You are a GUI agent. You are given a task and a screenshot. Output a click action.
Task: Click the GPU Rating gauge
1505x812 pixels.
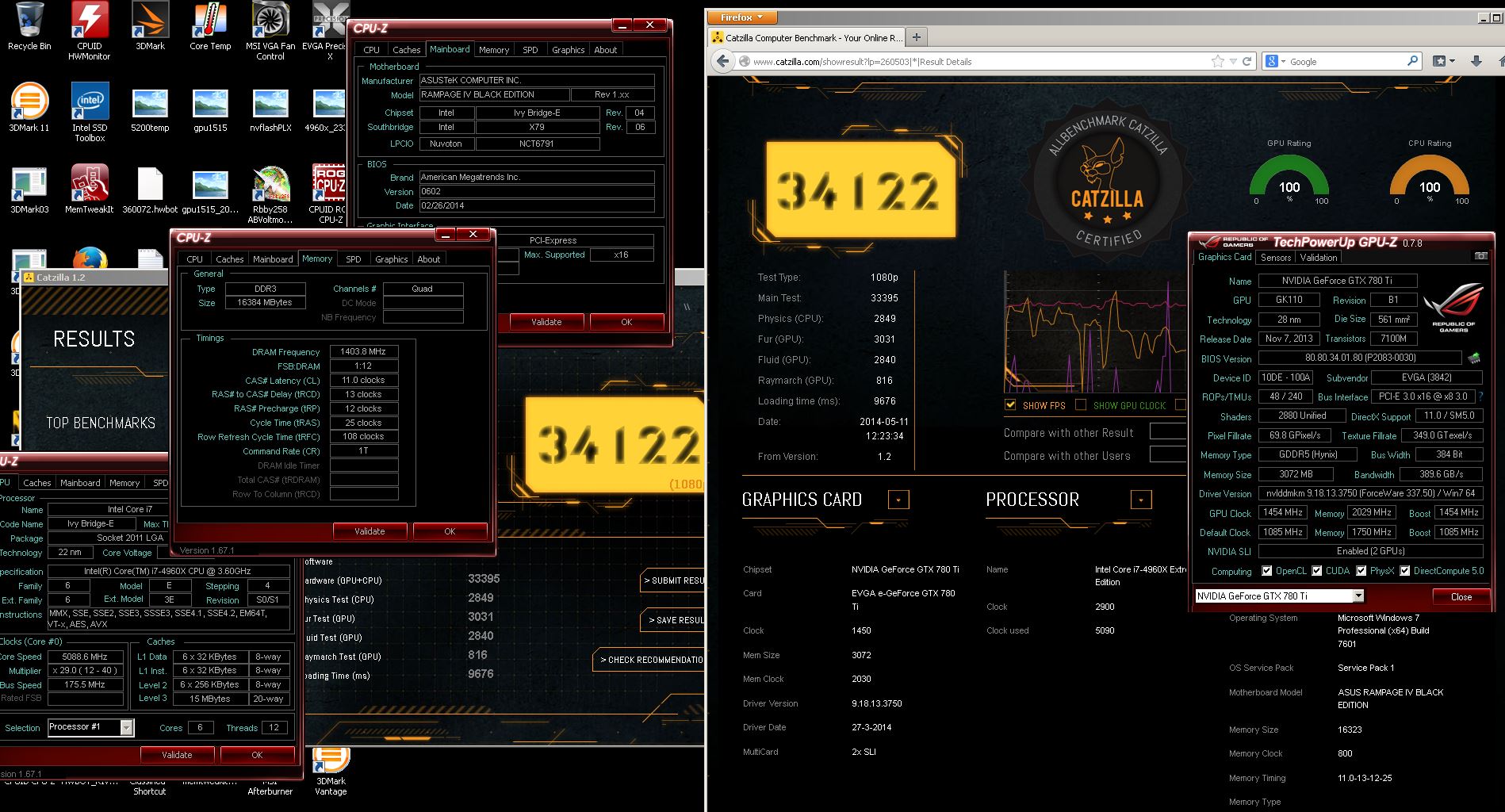point(1289,178)
